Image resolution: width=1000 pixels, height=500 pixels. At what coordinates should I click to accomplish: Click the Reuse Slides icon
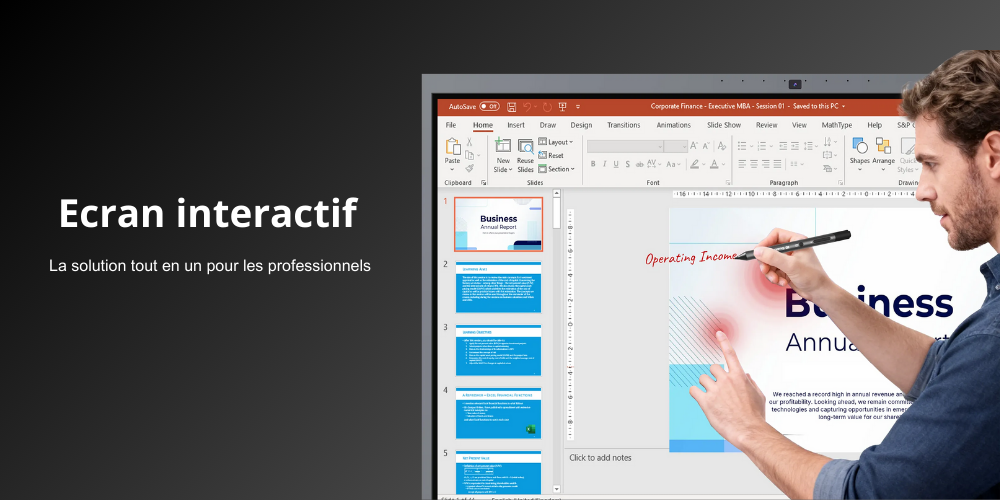[x=525, y=146]
